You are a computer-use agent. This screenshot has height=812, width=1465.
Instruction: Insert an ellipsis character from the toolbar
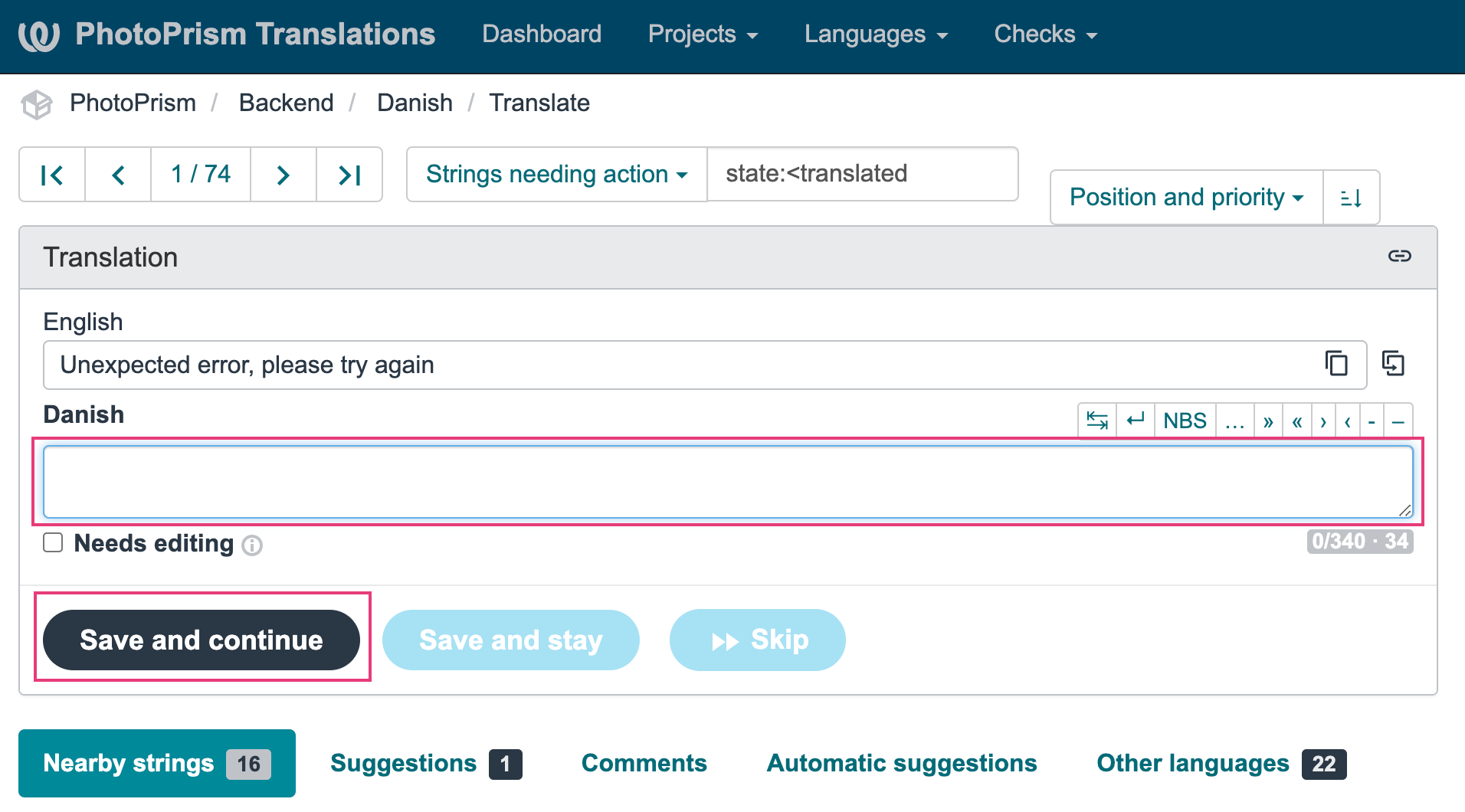click(x=1234, y=420)
